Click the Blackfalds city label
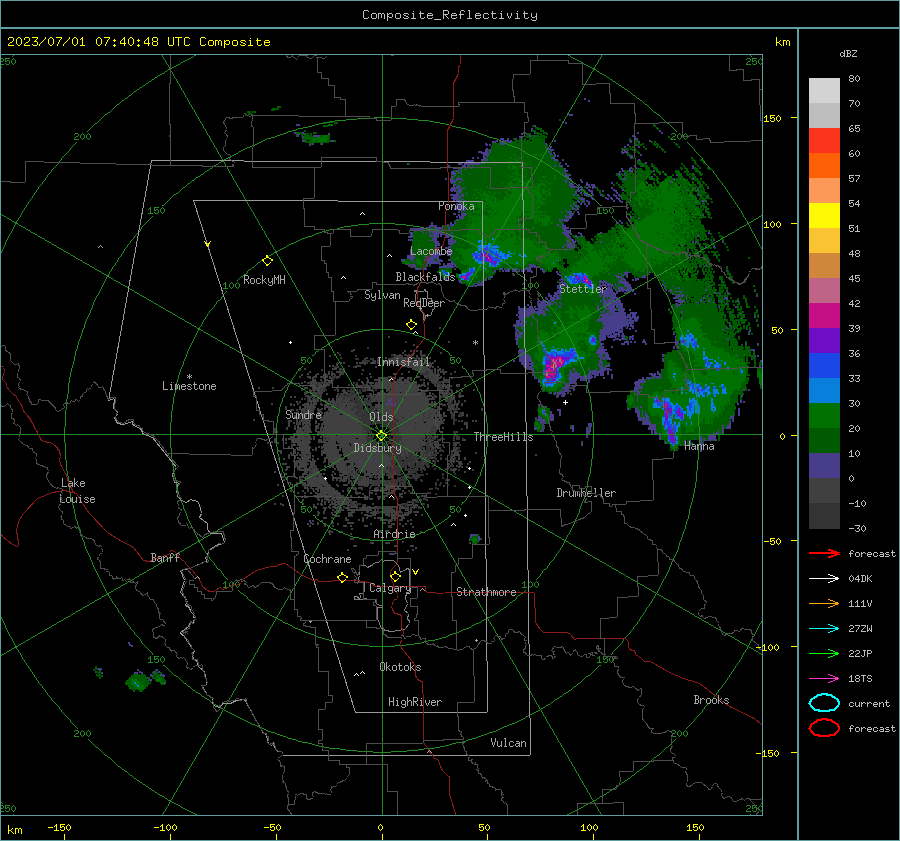 click(425, 277)
